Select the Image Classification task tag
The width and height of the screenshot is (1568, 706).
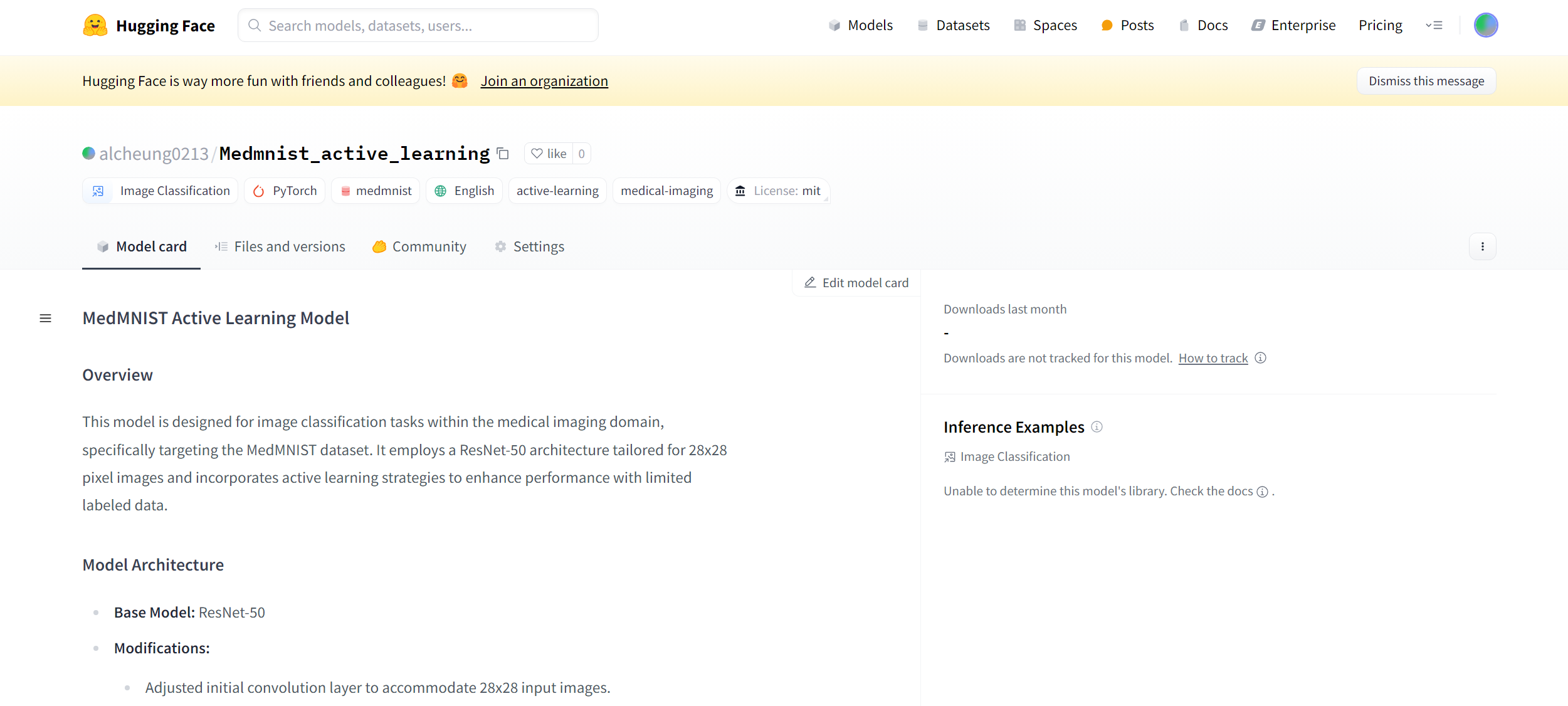click(x=160, y=191)
